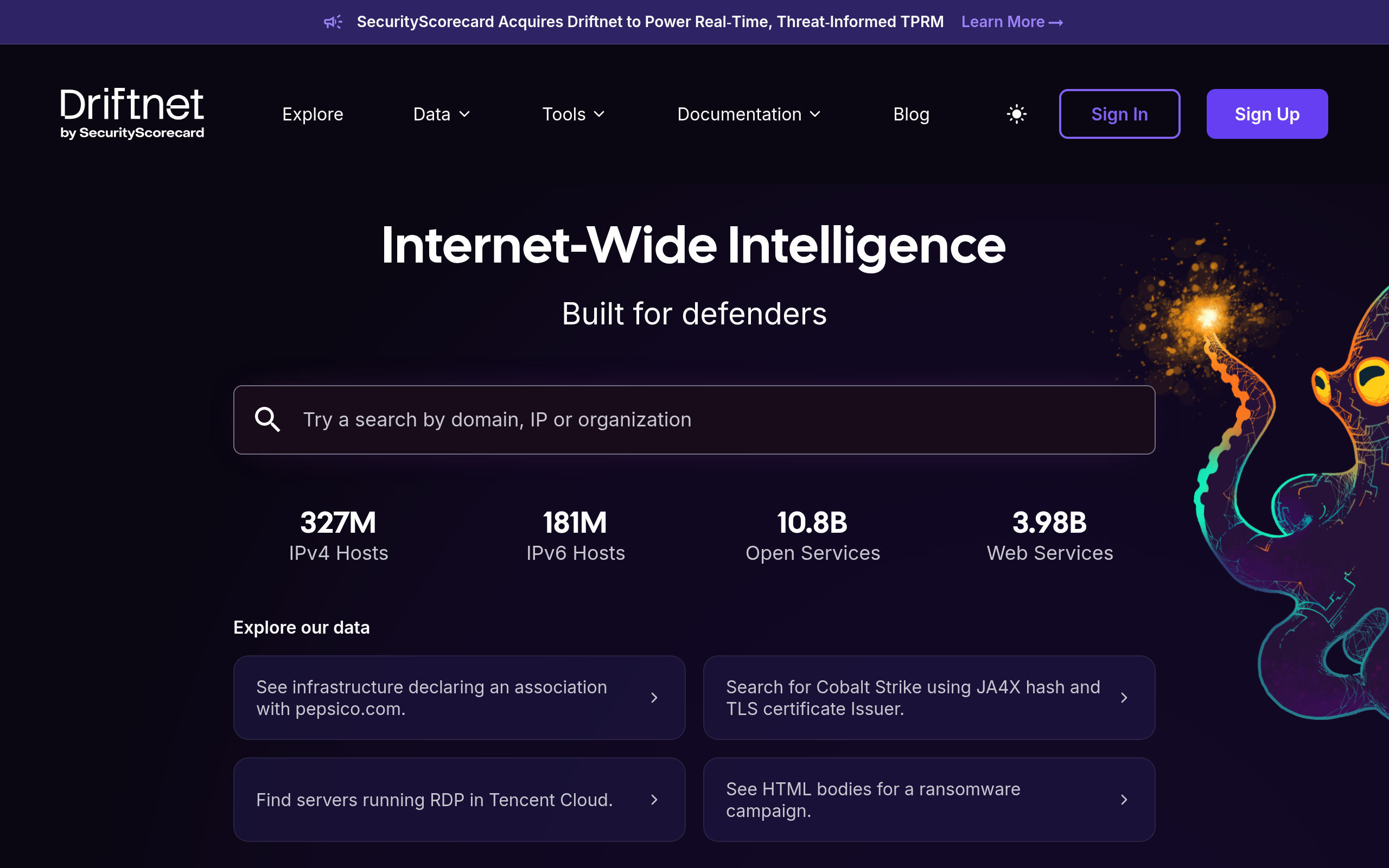Click the magnifying glass search icon

tap(267, 420)
